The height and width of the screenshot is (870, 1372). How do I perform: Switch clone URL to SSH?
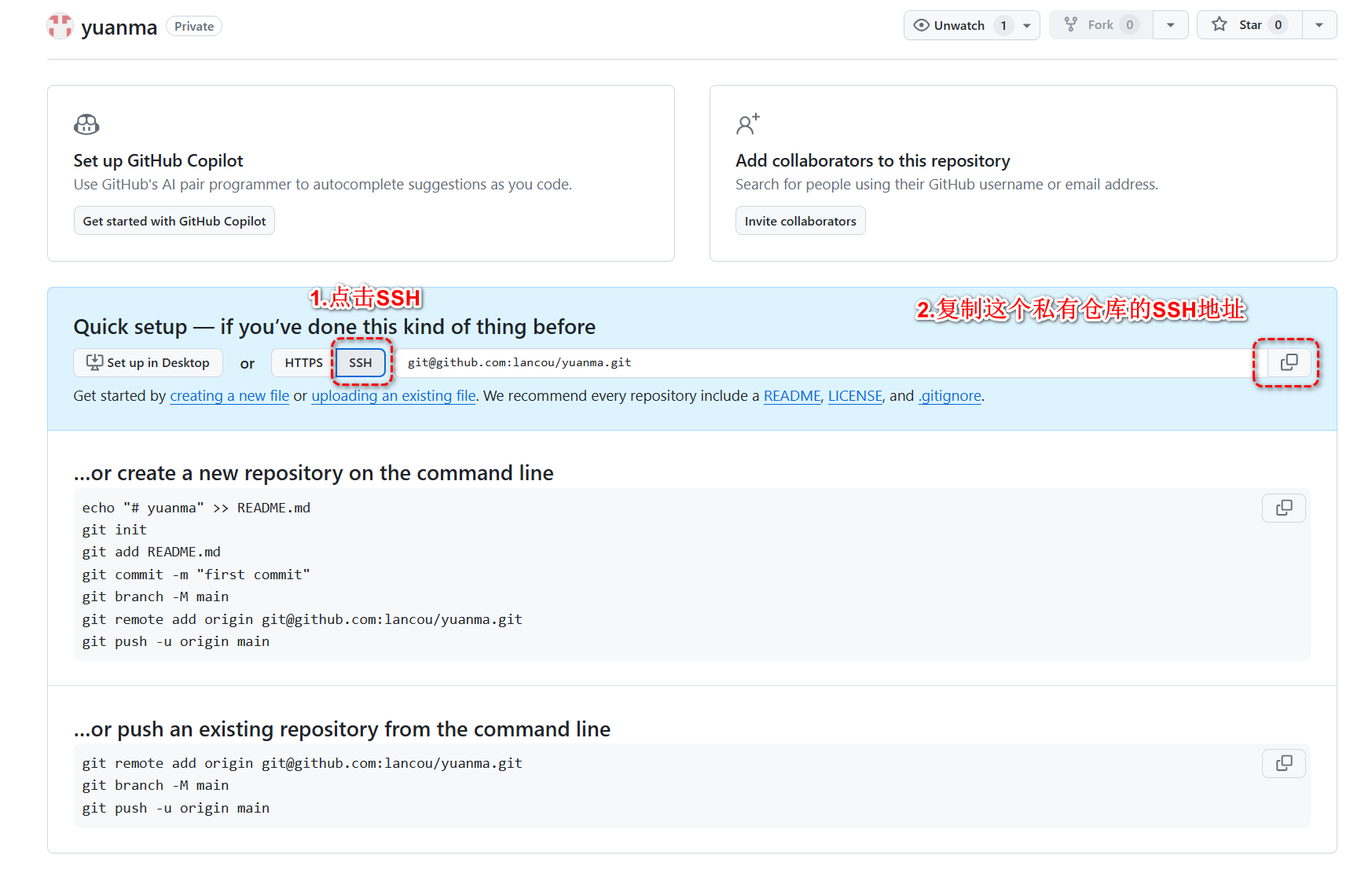361,362
